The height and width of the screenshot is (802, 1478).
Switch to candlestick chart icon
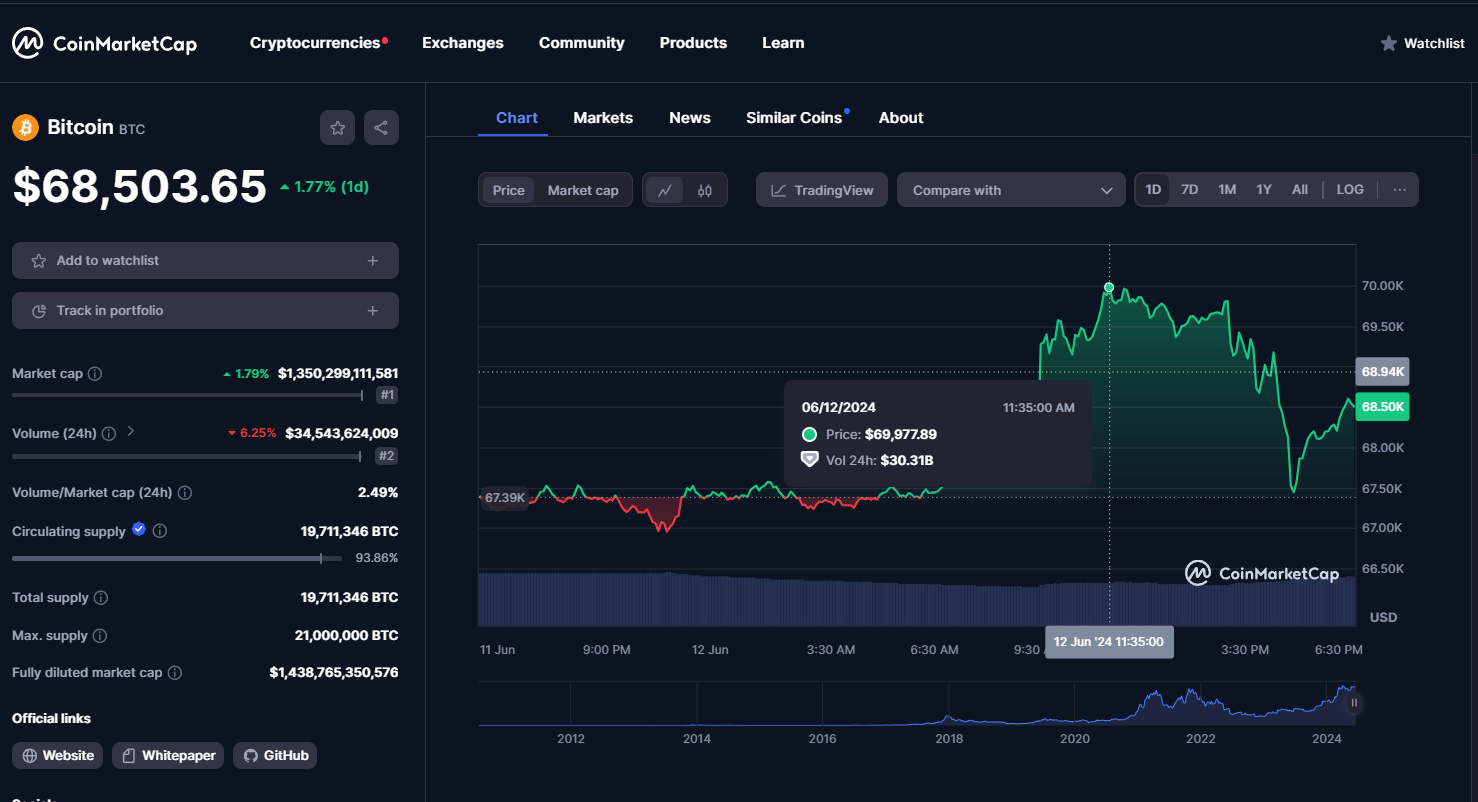pyautogui.click(x=705, y=190)
